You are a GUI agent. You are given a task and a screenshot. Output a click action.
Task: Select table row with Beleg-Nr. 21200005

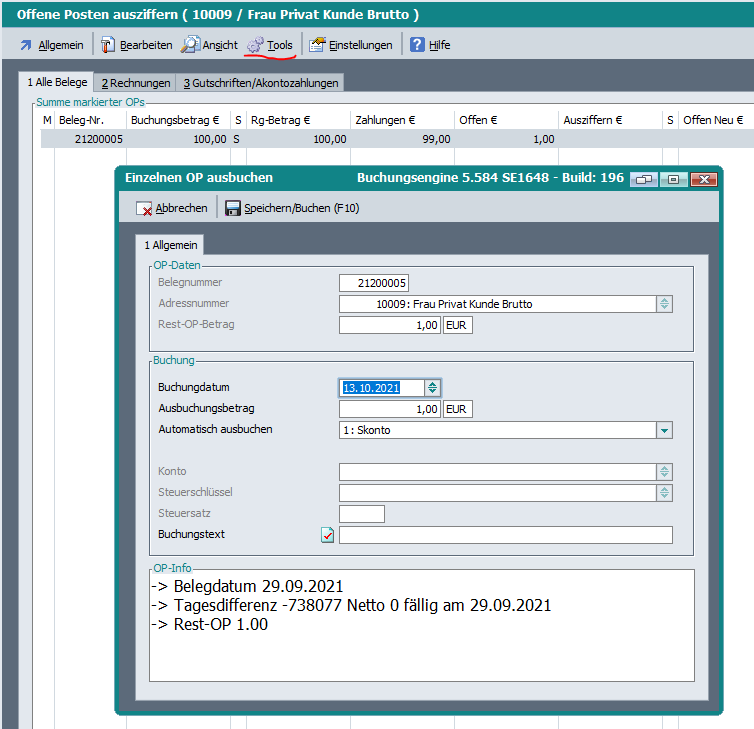[100, 139]
